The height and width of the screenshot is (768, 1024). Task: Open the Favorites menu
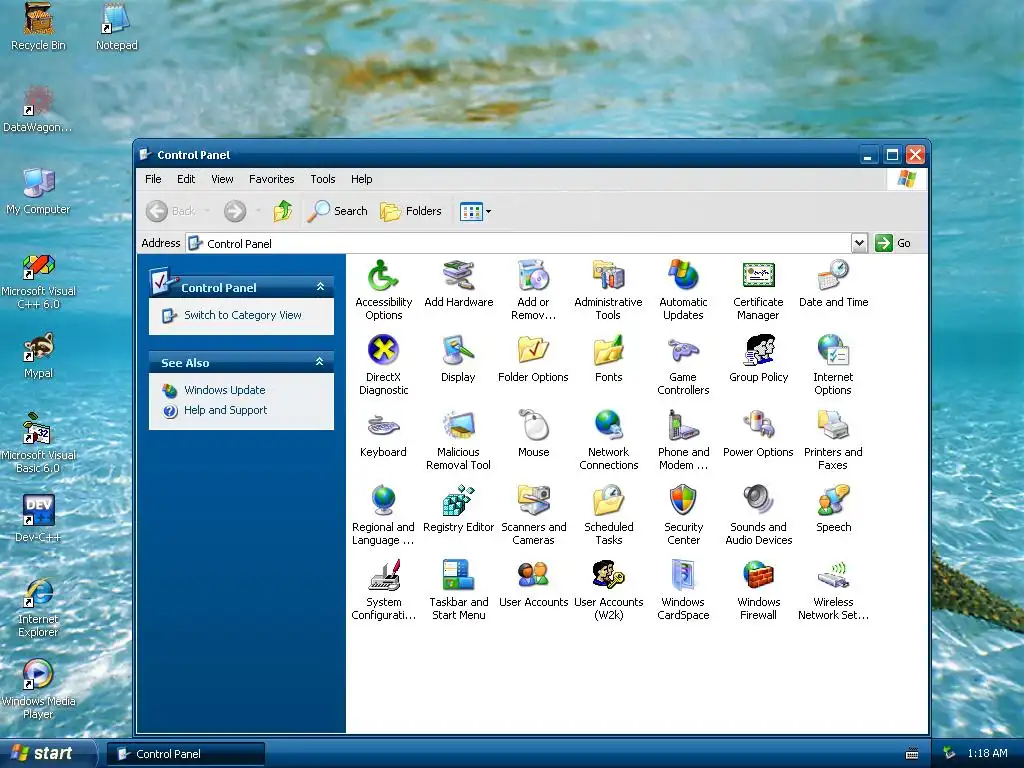point(272,179)
